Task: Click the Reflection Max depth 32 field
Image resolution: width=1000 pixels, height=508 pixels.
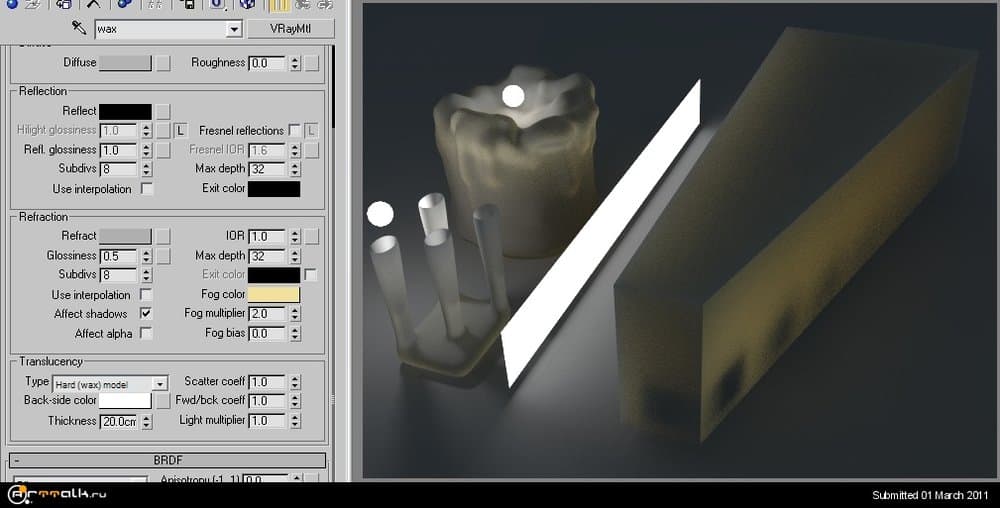Action: pyautogui.click(x=267, y=169)
